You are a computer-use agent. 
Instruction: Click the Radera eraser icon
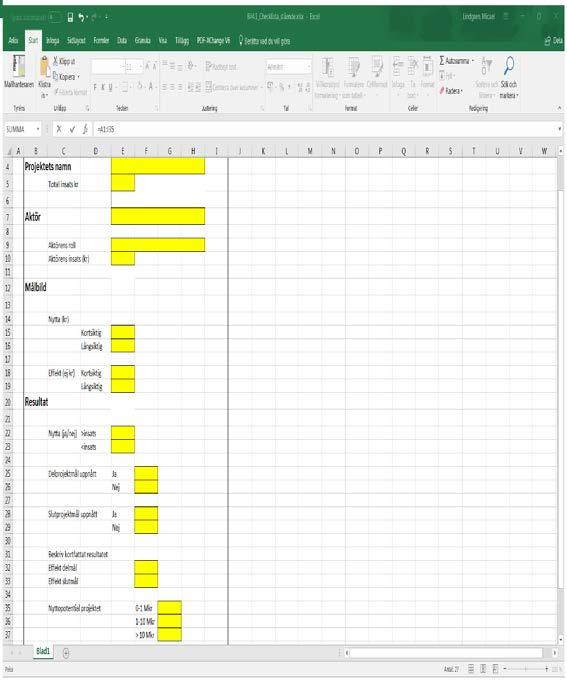point(442,91)
